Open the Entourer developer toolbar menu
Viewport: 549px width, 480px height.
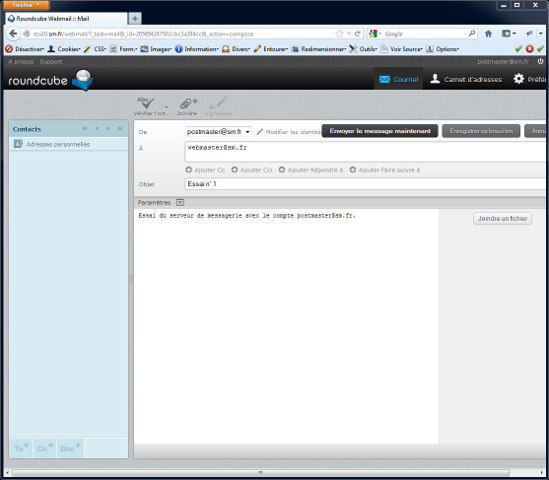[271, 49]
